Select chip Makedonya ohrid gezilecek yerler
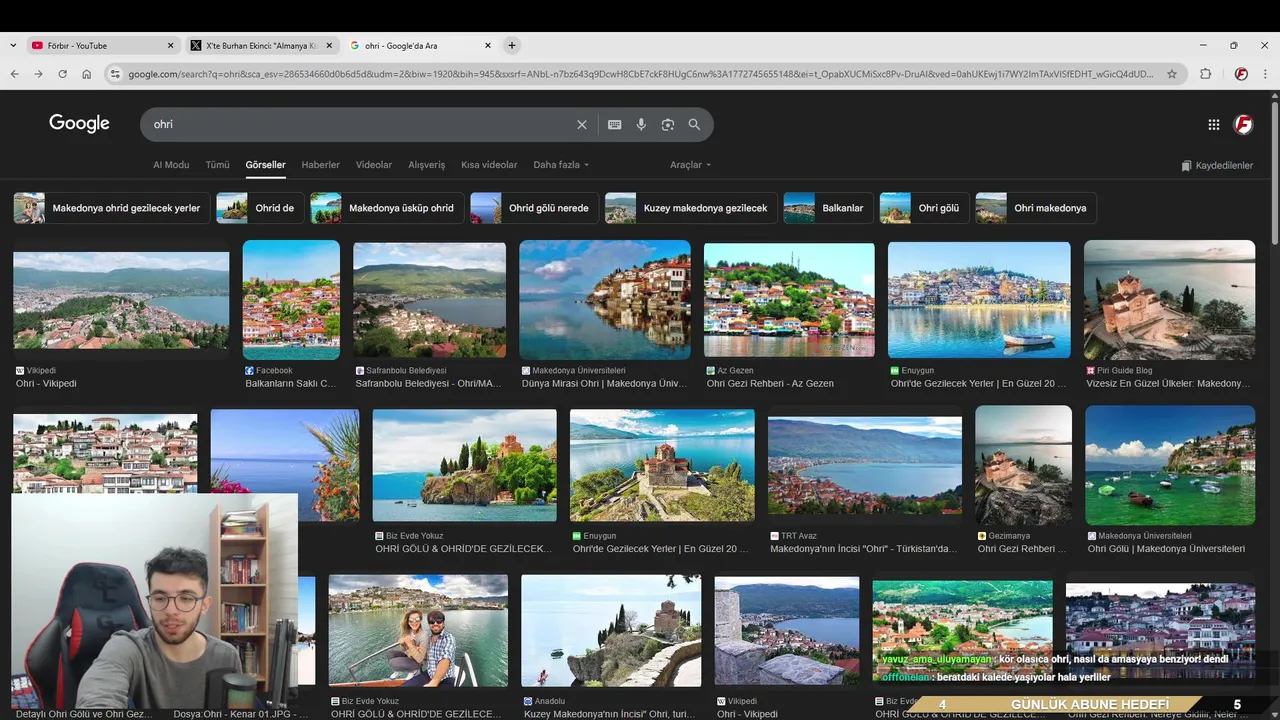 pyautogui.click(x=112, y=208)
